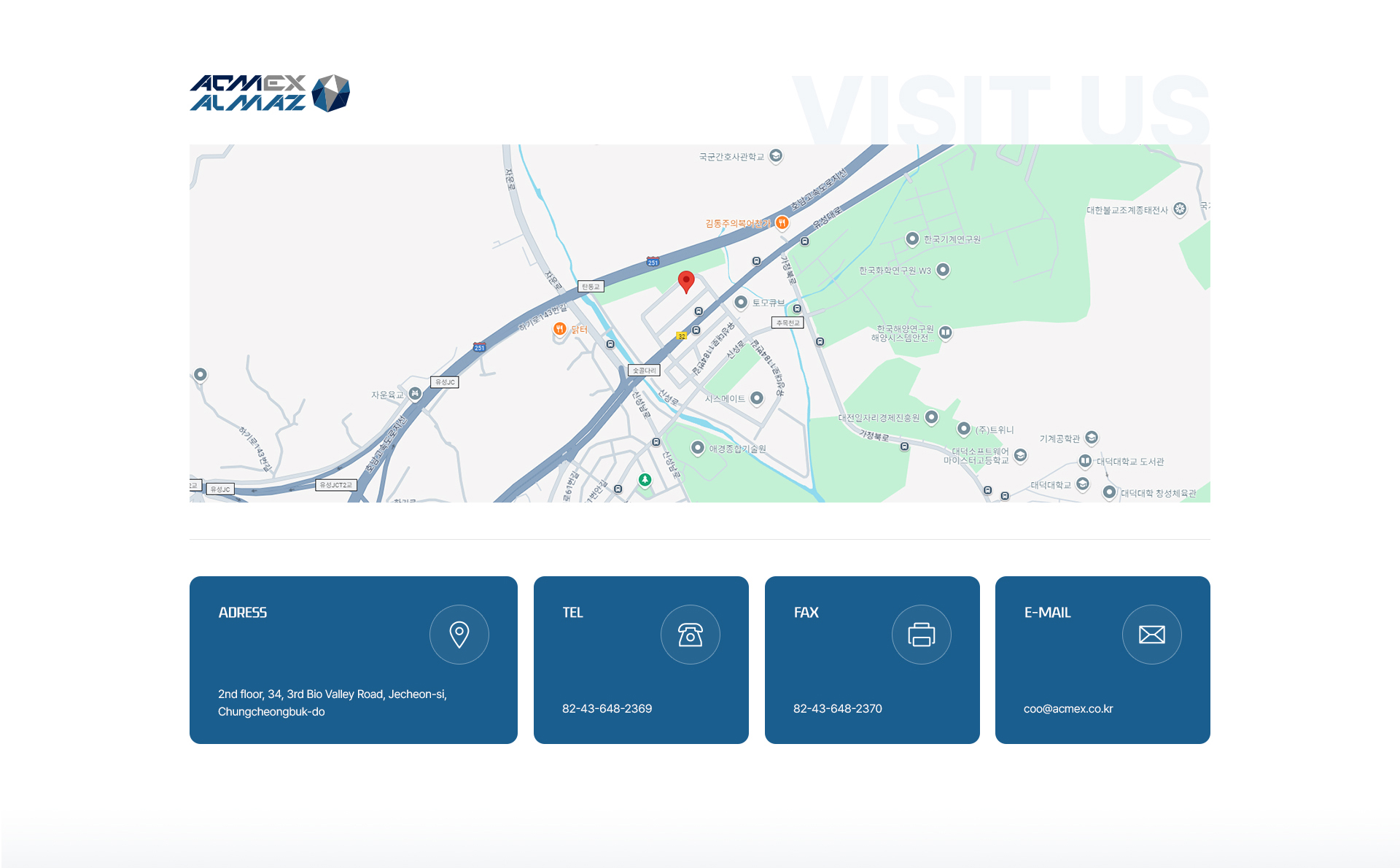
Task: Click the phone number 82-43-648-2369
Action: coord(607,709)
